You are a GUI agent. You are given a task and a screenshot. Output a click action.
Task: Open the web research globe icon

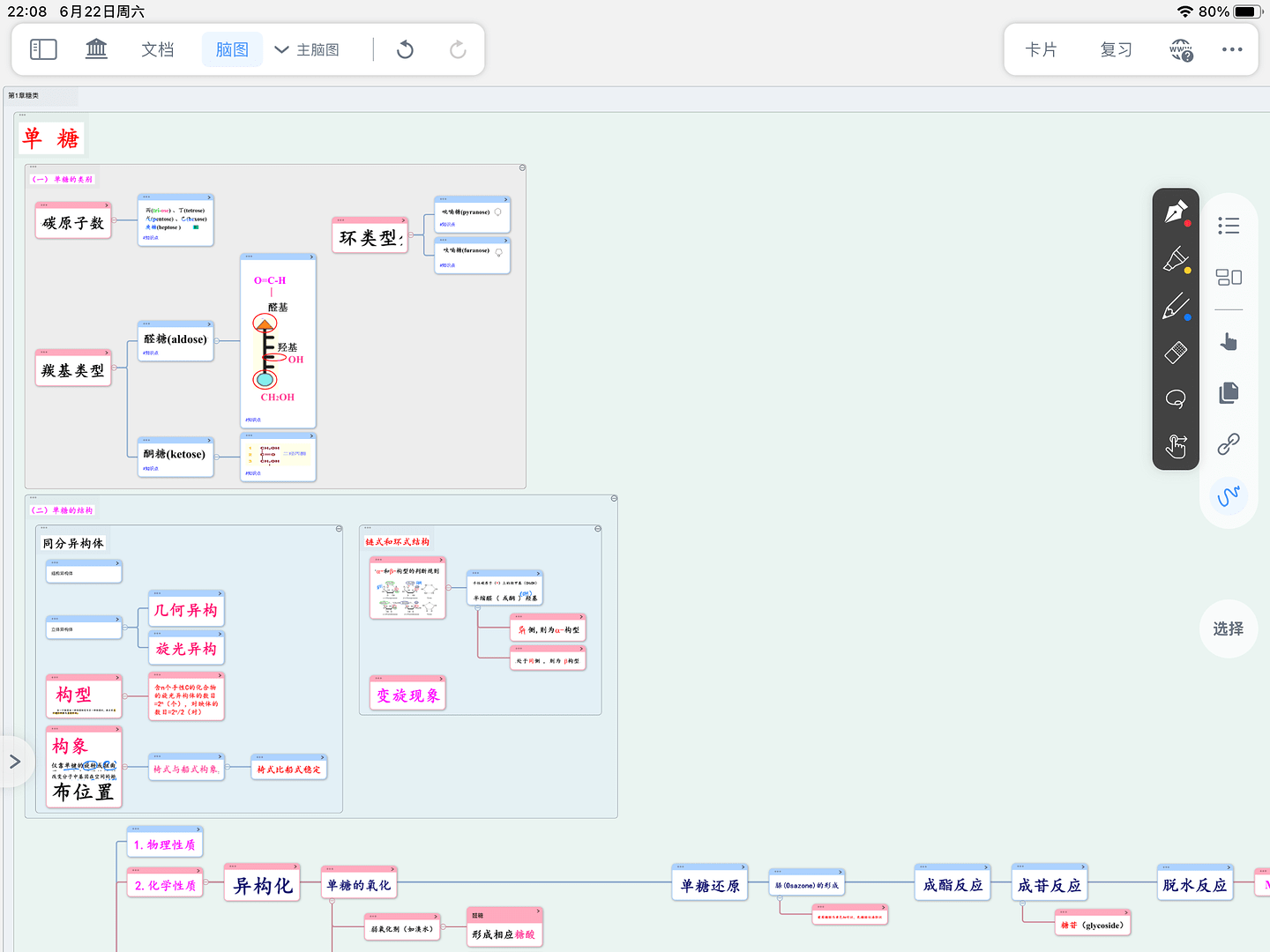tap(1181, 49)
